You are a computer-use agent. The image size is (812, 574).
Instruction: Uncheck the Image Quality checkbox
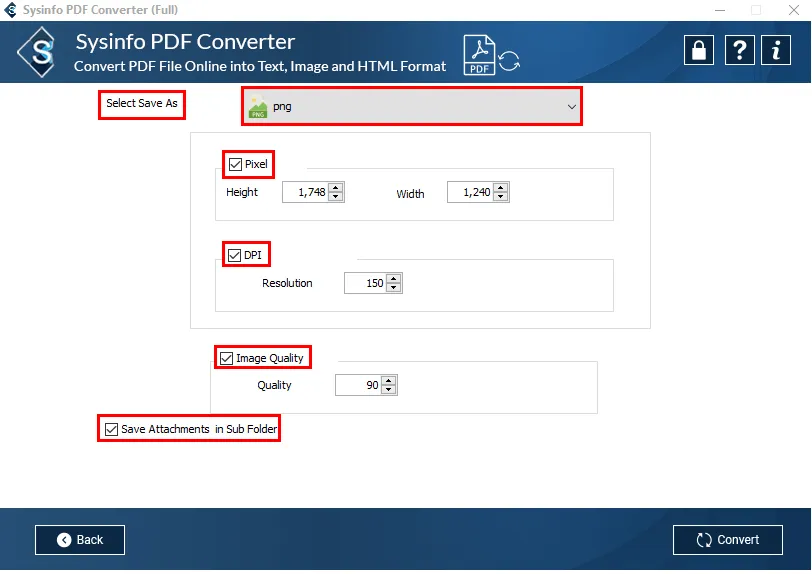226,358
